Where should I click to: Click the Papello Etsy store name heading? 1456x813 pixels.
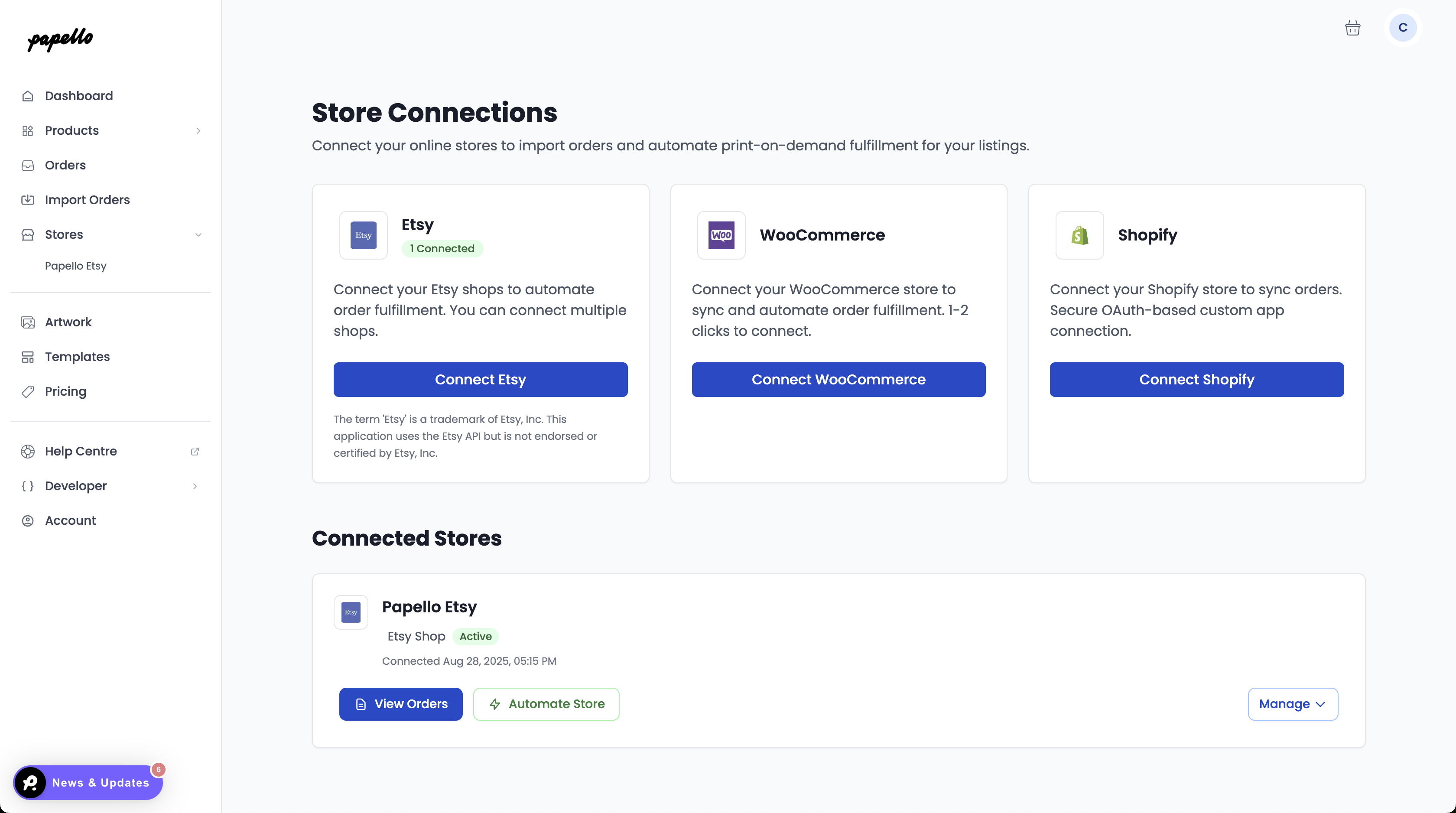point(429,607)
